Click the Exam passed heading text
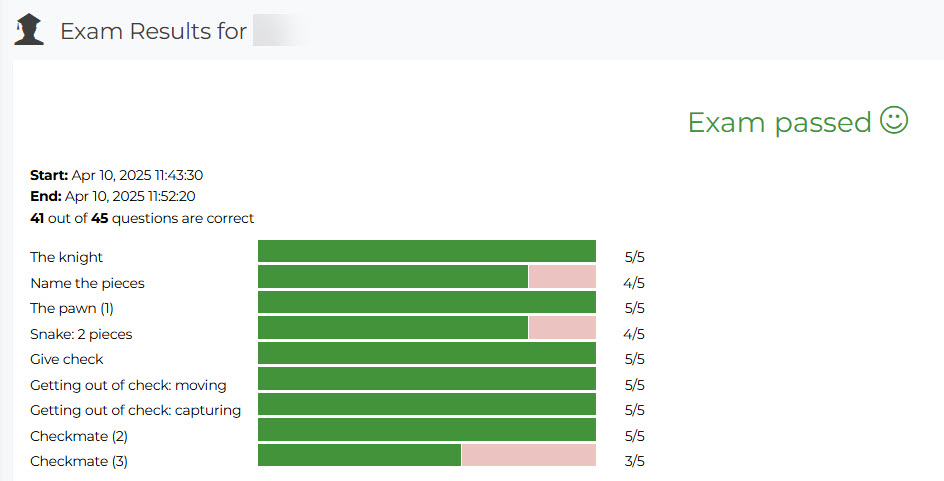The image size is (944, 481). pos(779,122)
